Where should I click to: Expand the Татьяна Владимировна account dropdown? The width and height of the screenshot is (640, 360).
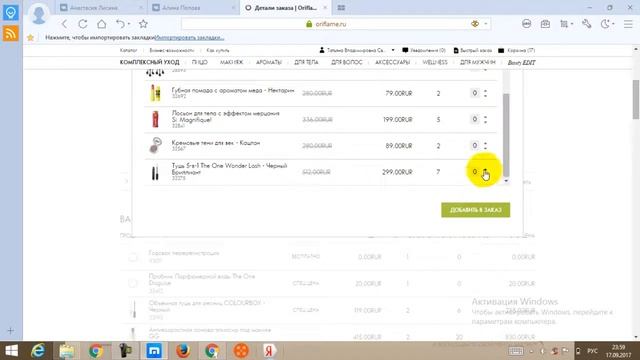(393, 50)
